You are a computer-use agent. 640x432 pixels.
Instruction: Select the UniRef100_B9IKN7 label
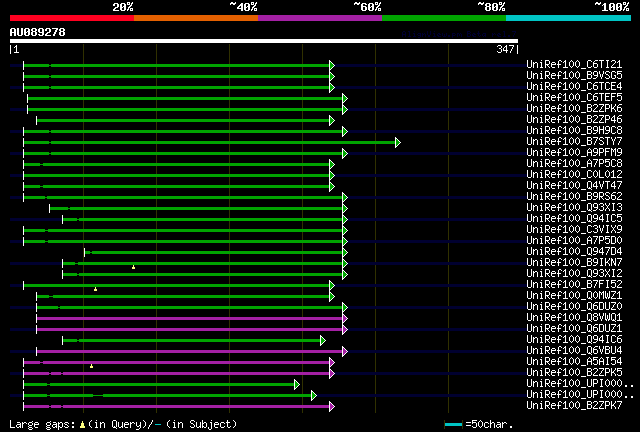(574, 263)
